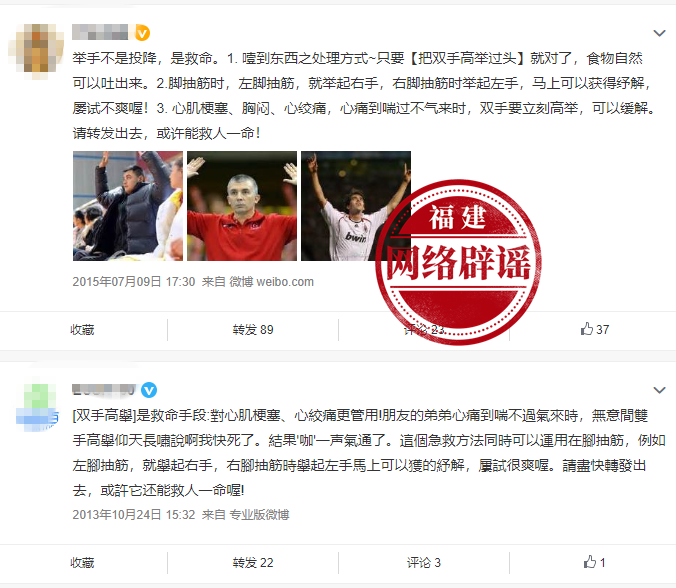Click 收藏 under the second post
This screenshot has height=588, width=676.
(x=82, y=563)
